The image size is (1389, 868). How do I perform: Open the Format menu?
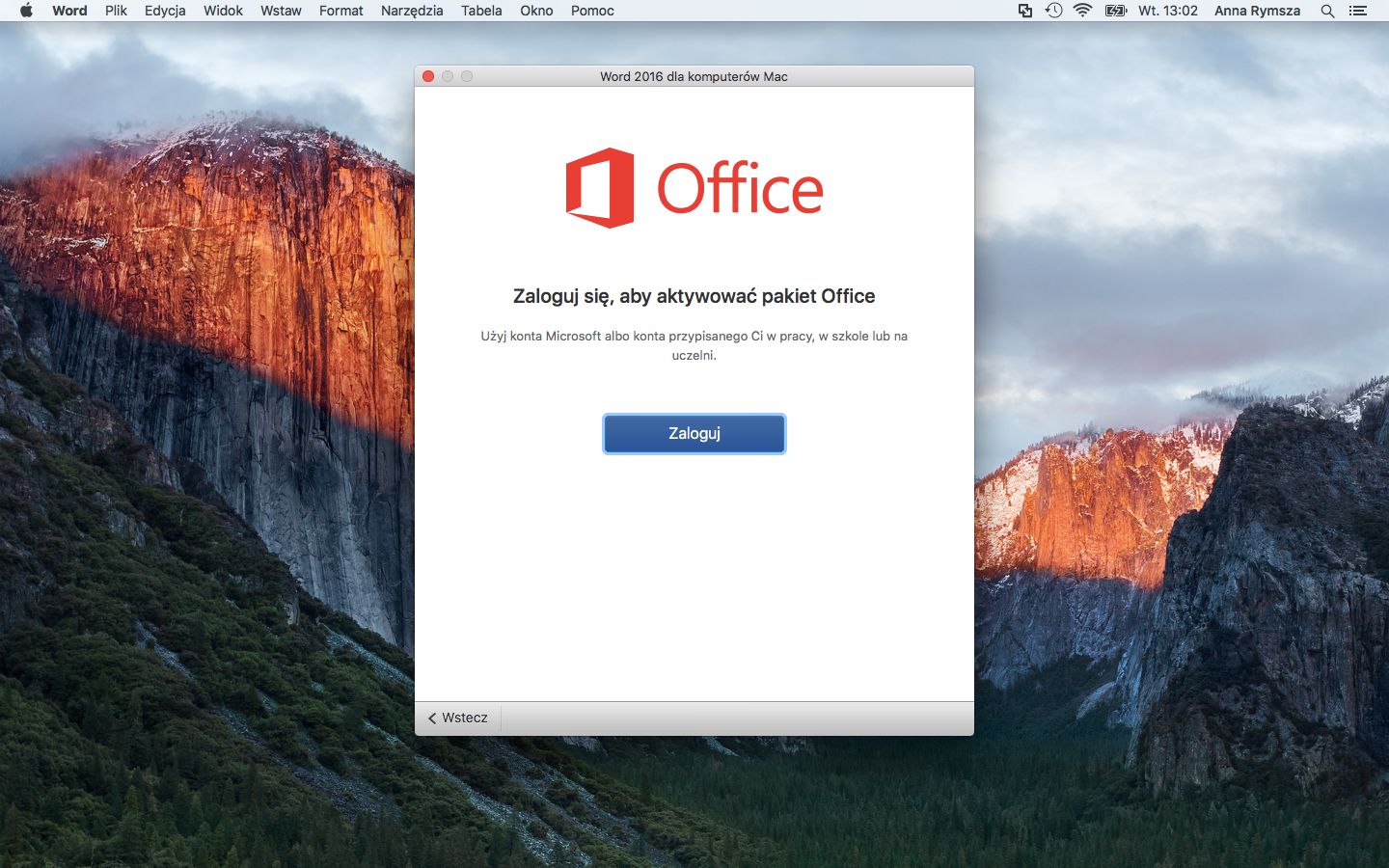(341, 11)
